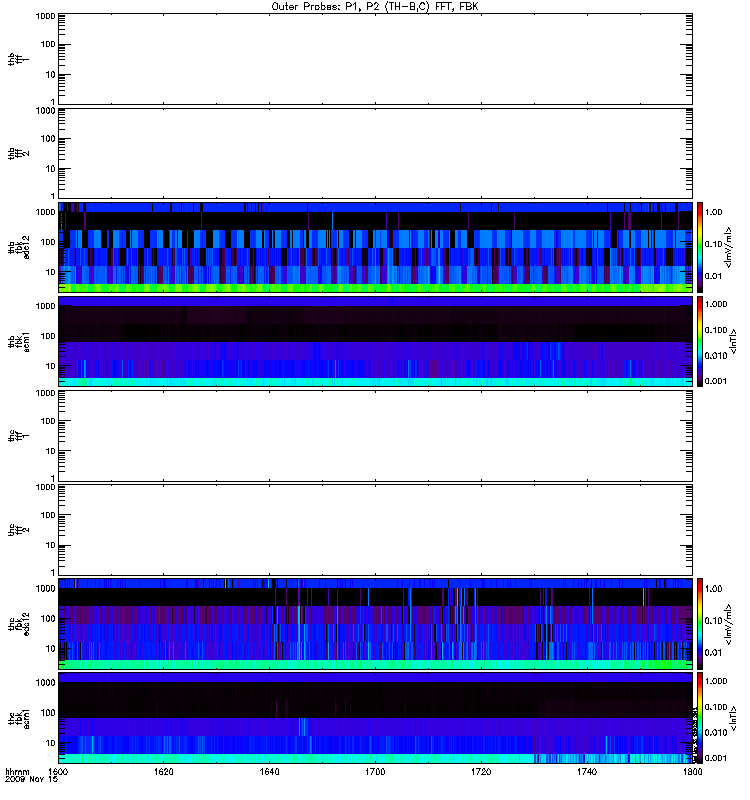Click the 0.100 value on thb scm1 colorbar
Image resolution: width=750 pixels, height=800 pixels.
tap(716, 330)
